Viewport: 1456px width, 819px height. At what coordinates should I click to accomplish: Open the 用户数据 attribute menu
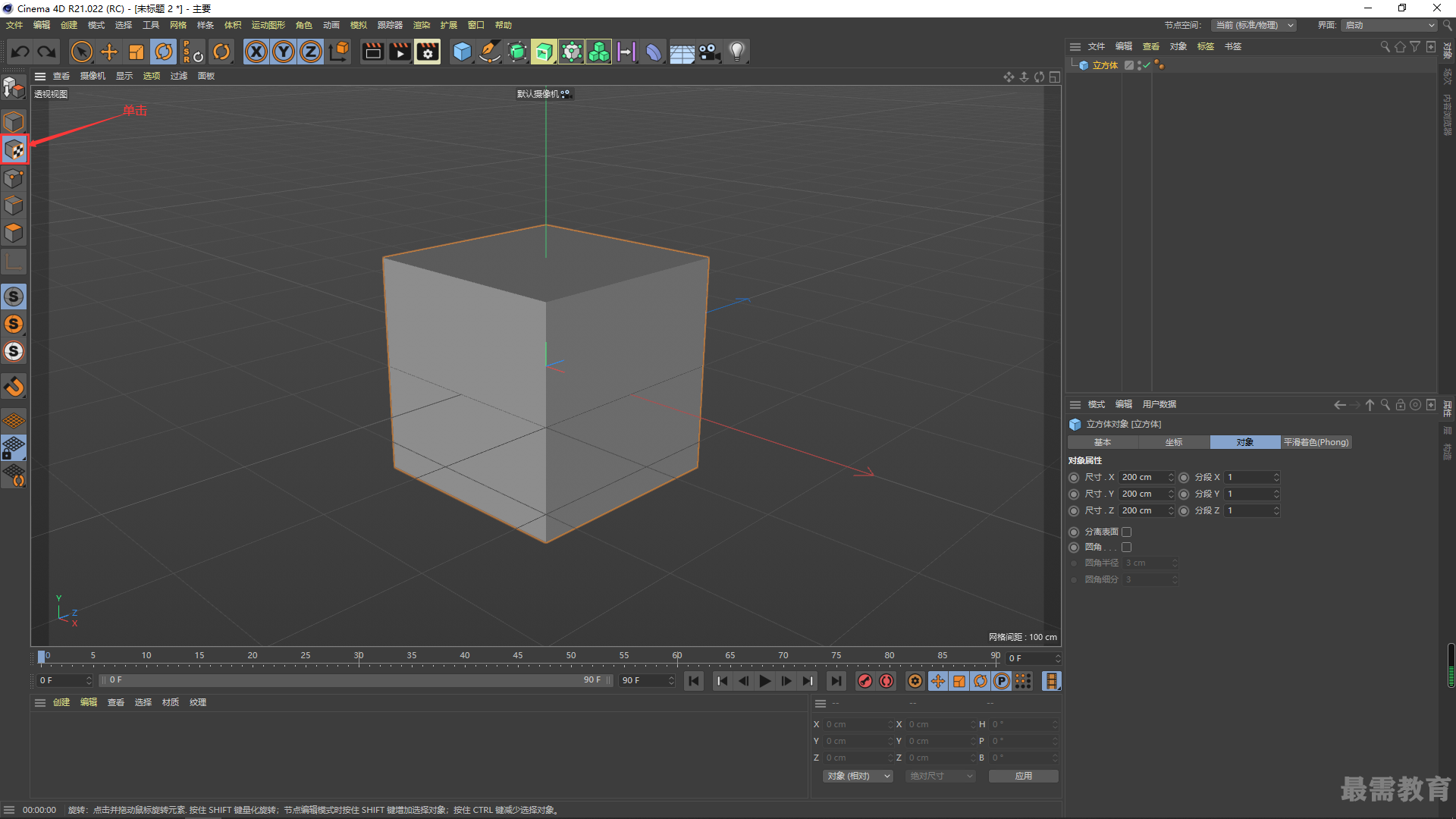click(1159, 404)
